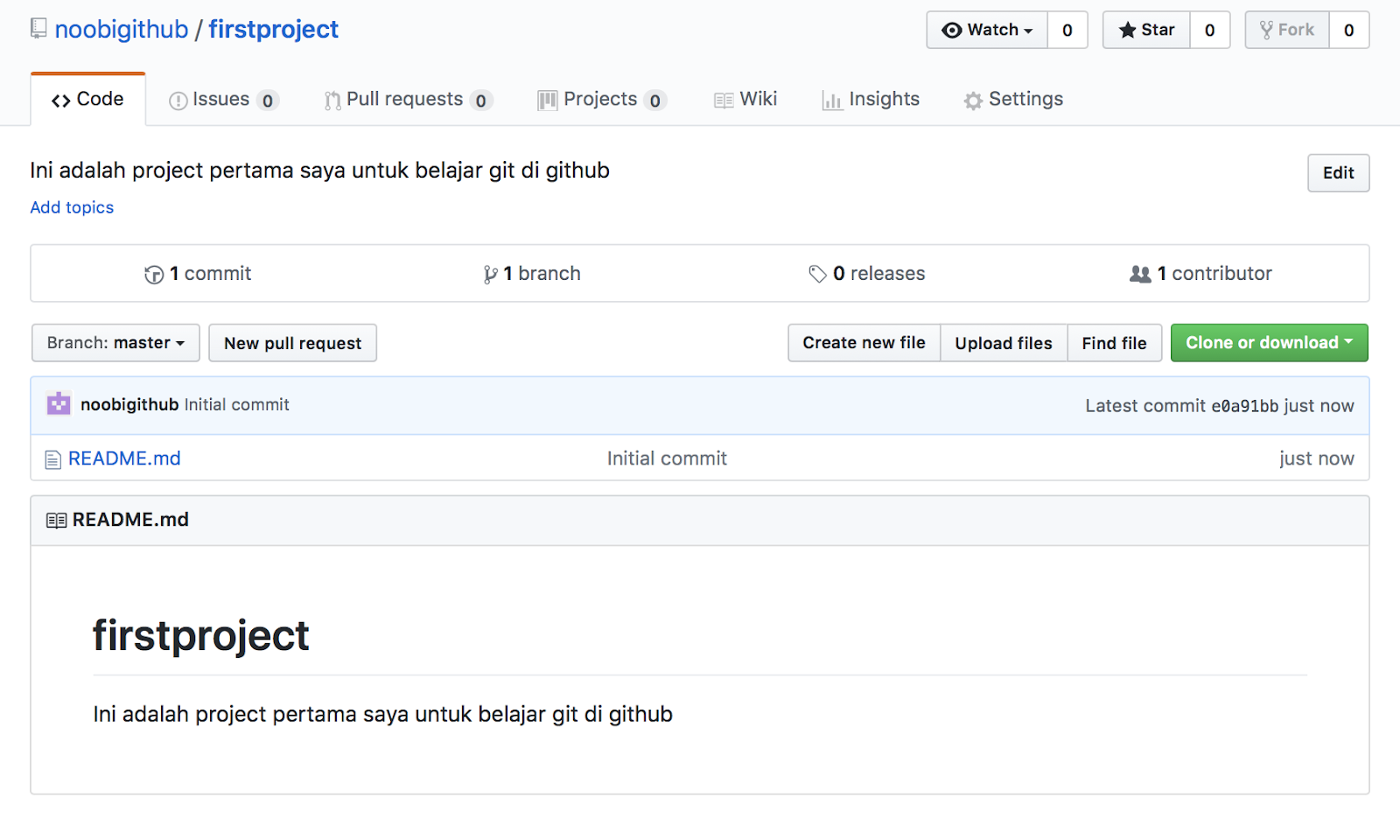Open the Watch dropdown menu
The image size is (1400, 840).
987,30
